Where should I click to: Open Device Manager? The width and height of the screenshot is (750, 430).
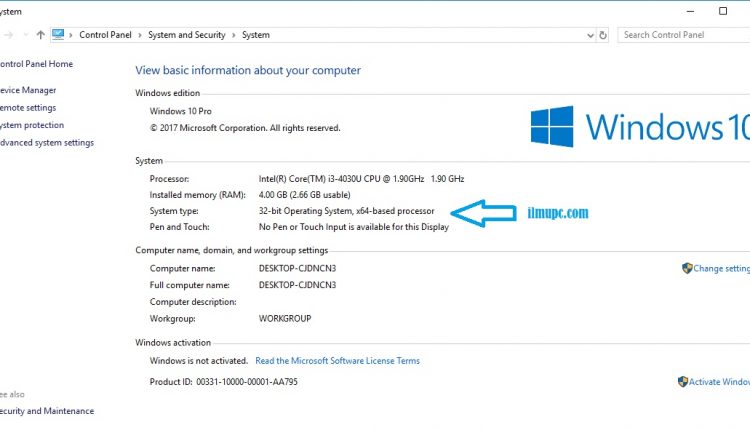coord(28,90)
